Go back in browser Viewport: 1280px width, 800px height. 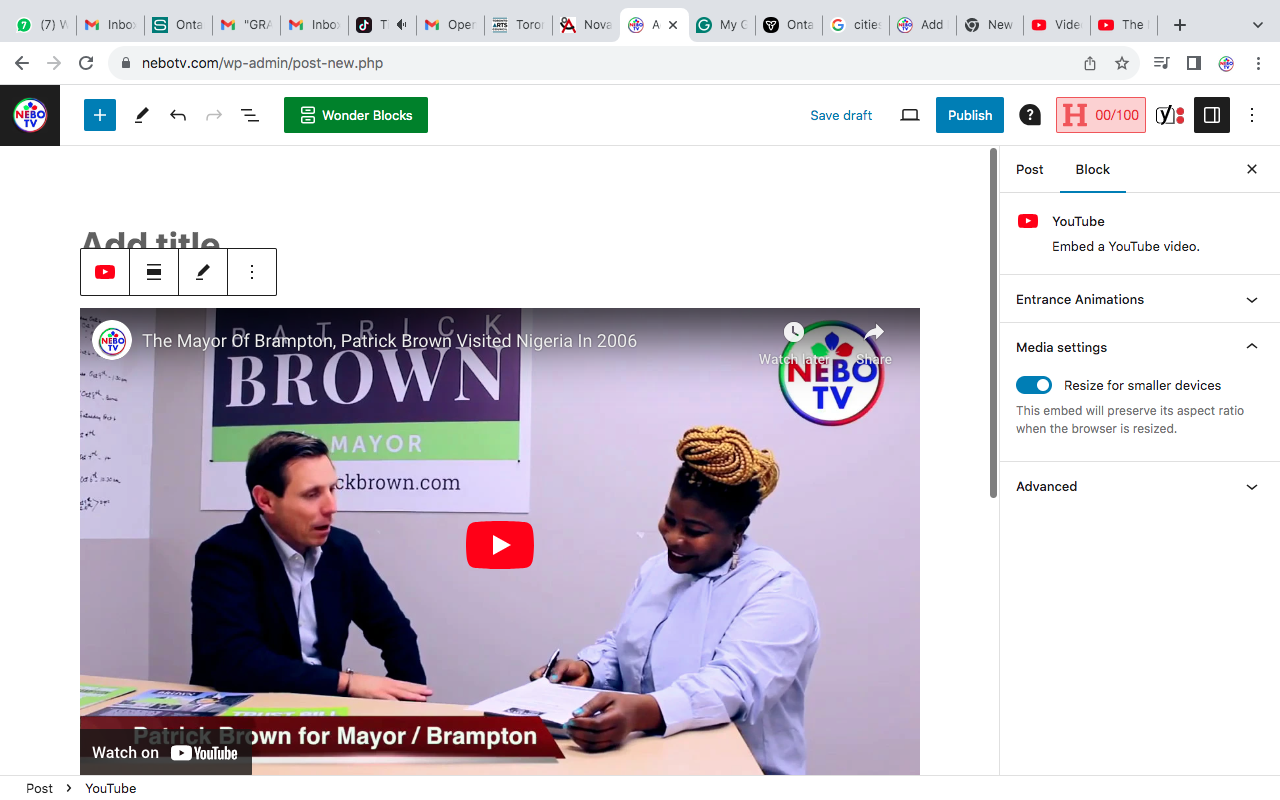[22, 63]
